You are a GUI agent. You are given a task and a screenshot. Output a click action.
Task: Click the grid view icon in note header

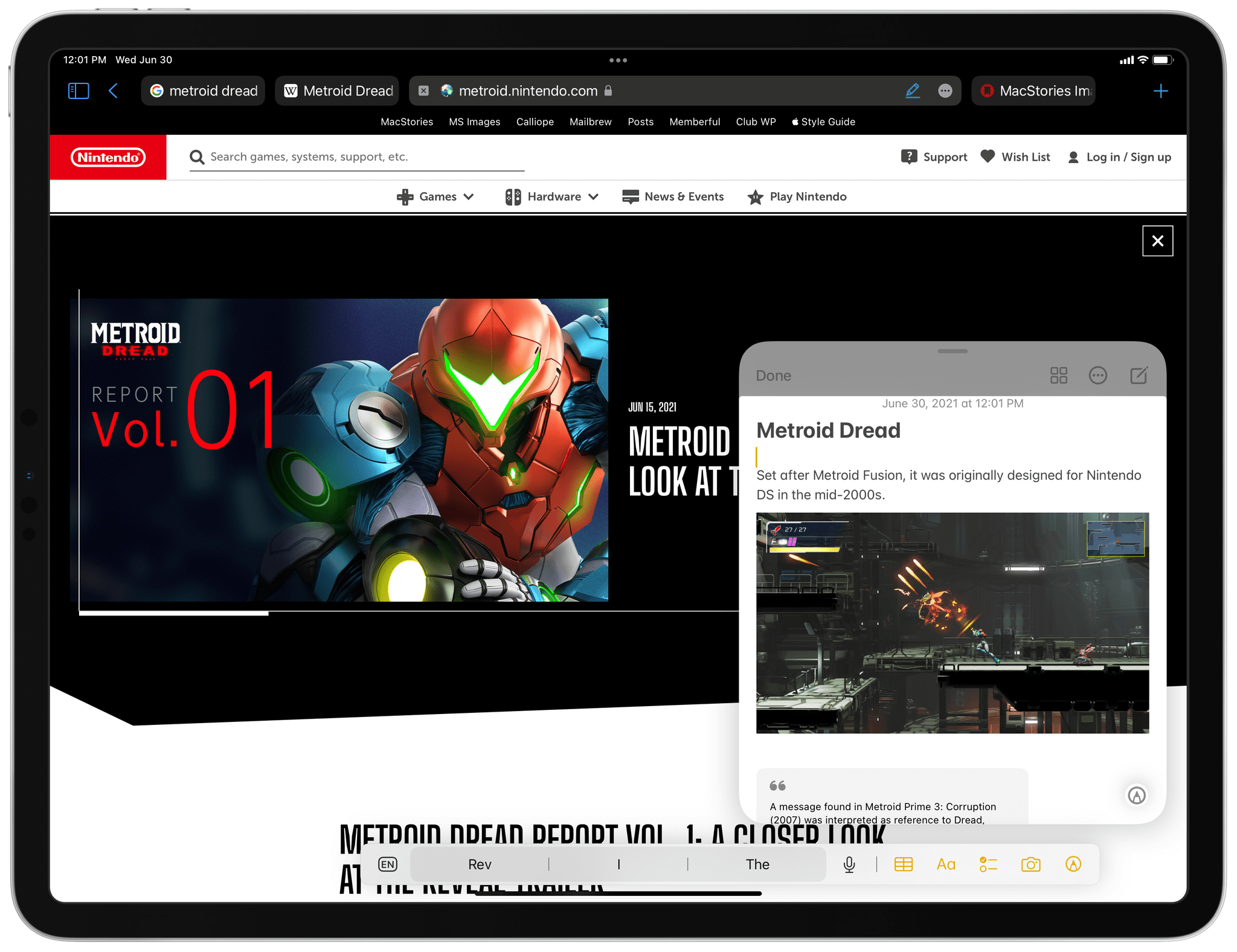pos(1056,376)
